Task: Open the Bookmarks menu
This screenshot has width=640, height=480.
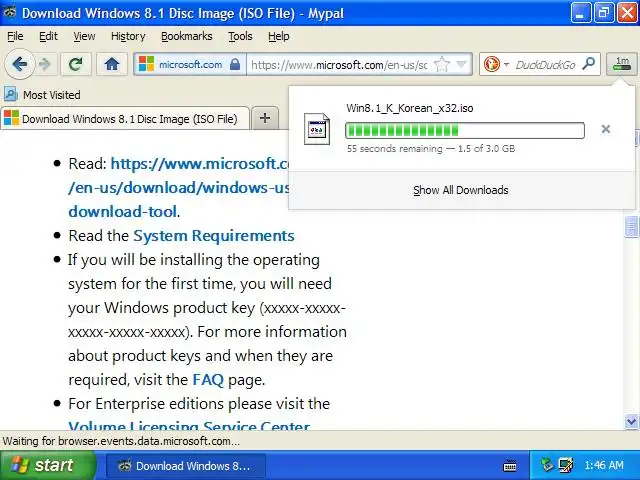Action: [x=187, y=36]
